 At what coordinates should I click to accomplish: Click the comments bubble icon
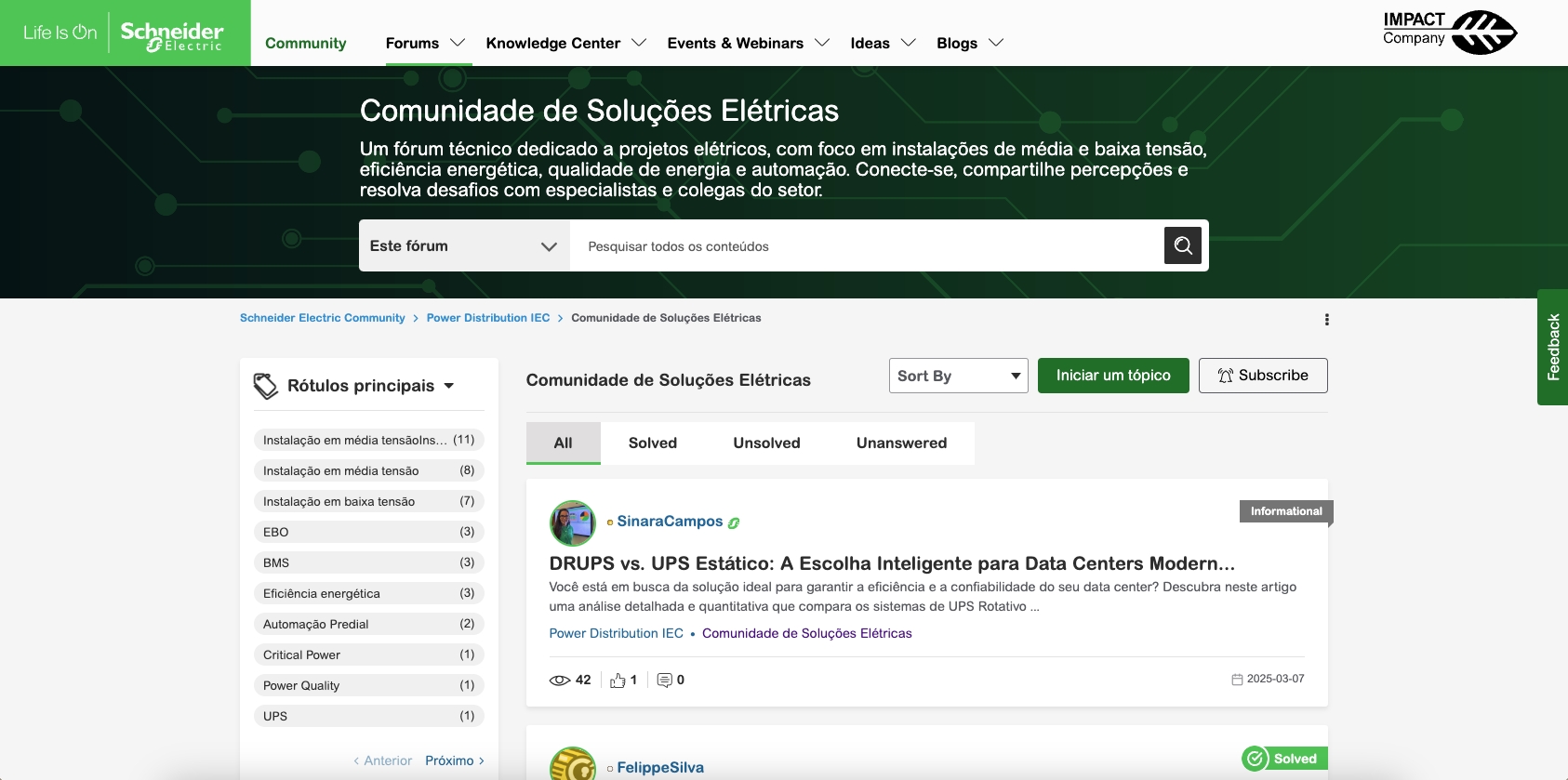pyautogui.click(x=664, y=681)
